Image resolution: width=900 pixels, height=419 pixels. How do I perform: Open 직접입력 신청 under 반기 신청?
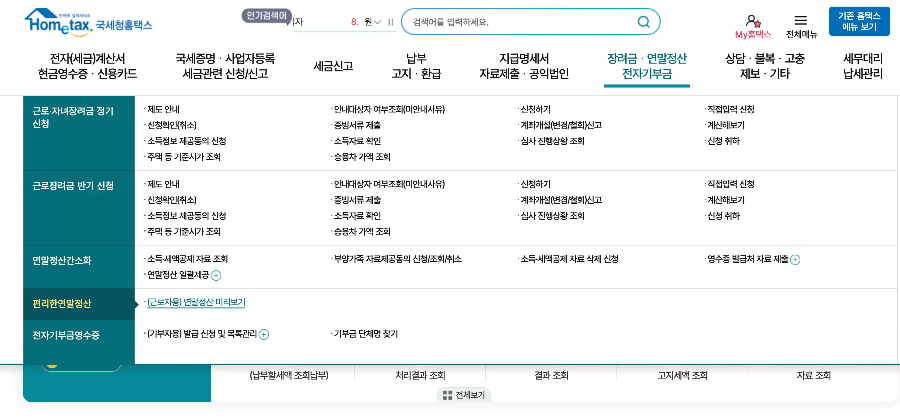[x=731, y=184]
